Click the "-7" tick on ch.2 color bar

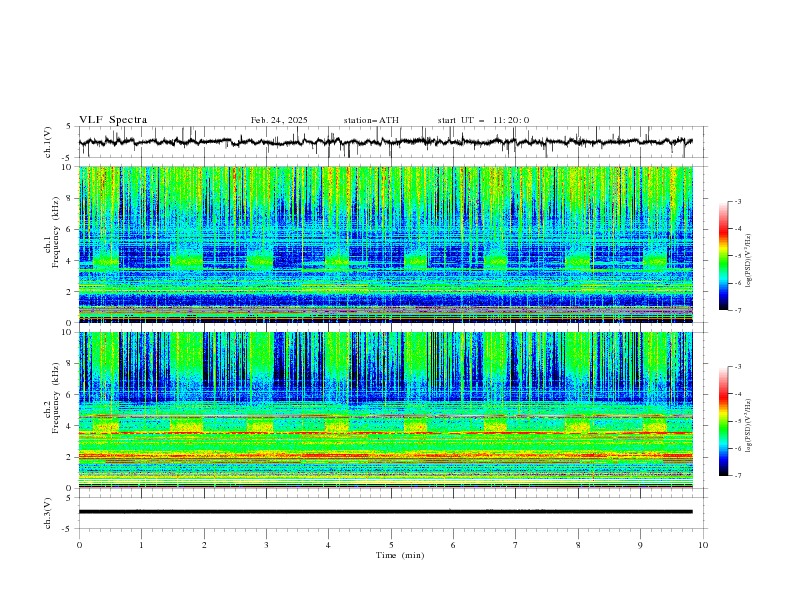click(737, 475)
